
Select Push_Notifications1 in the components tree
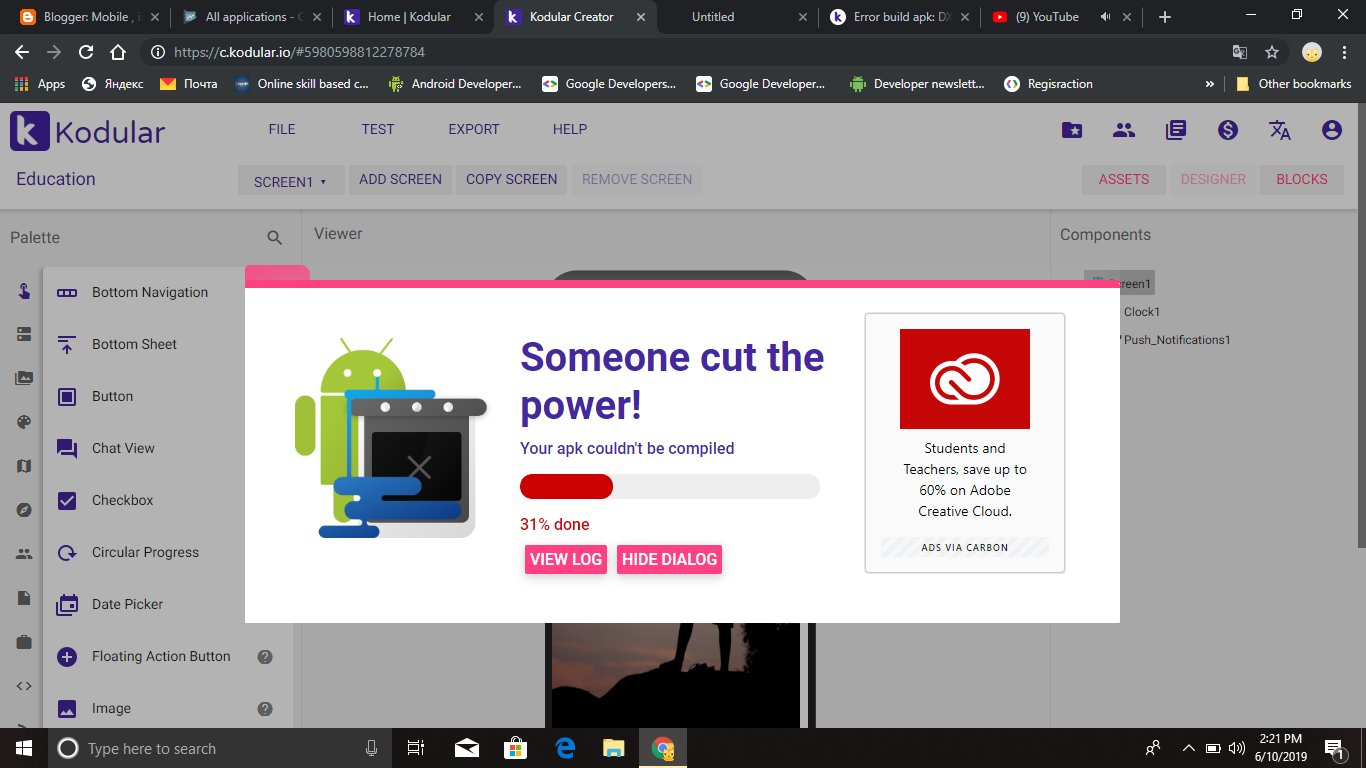tap(1176, 340)
